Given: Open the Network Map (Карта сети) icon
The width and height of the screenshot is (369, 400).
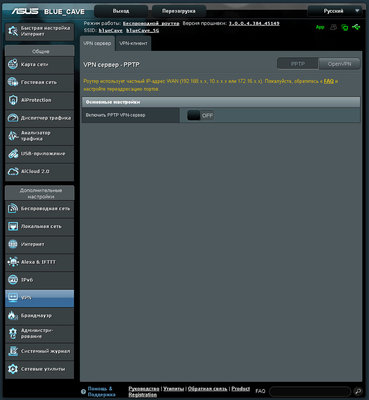Looking at the screenshot, I should click(x=13, y=64).
